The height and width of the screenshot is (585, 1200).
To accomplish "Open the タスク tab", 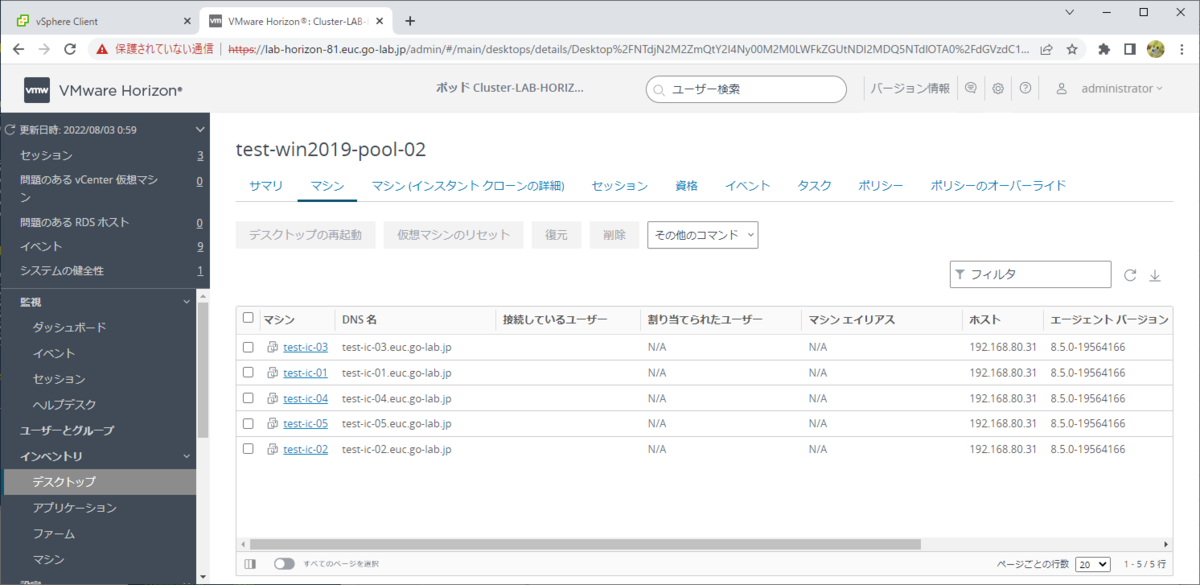I will pyautogui.click(x=815, y=186).
